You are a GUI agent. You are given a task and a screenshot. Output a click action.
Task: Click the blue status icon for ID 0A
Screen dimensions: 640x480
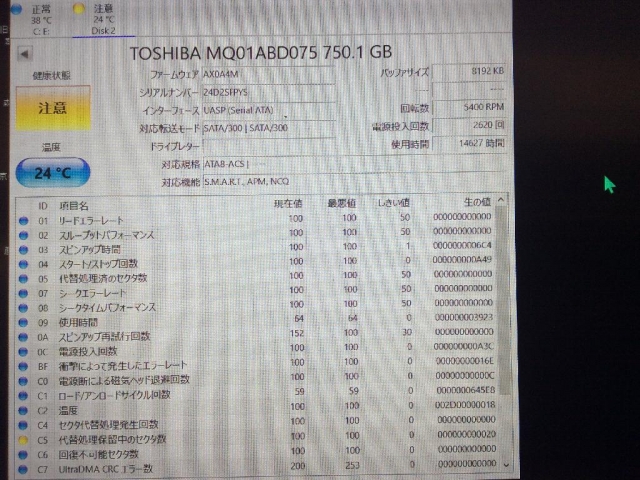[24, 337]
